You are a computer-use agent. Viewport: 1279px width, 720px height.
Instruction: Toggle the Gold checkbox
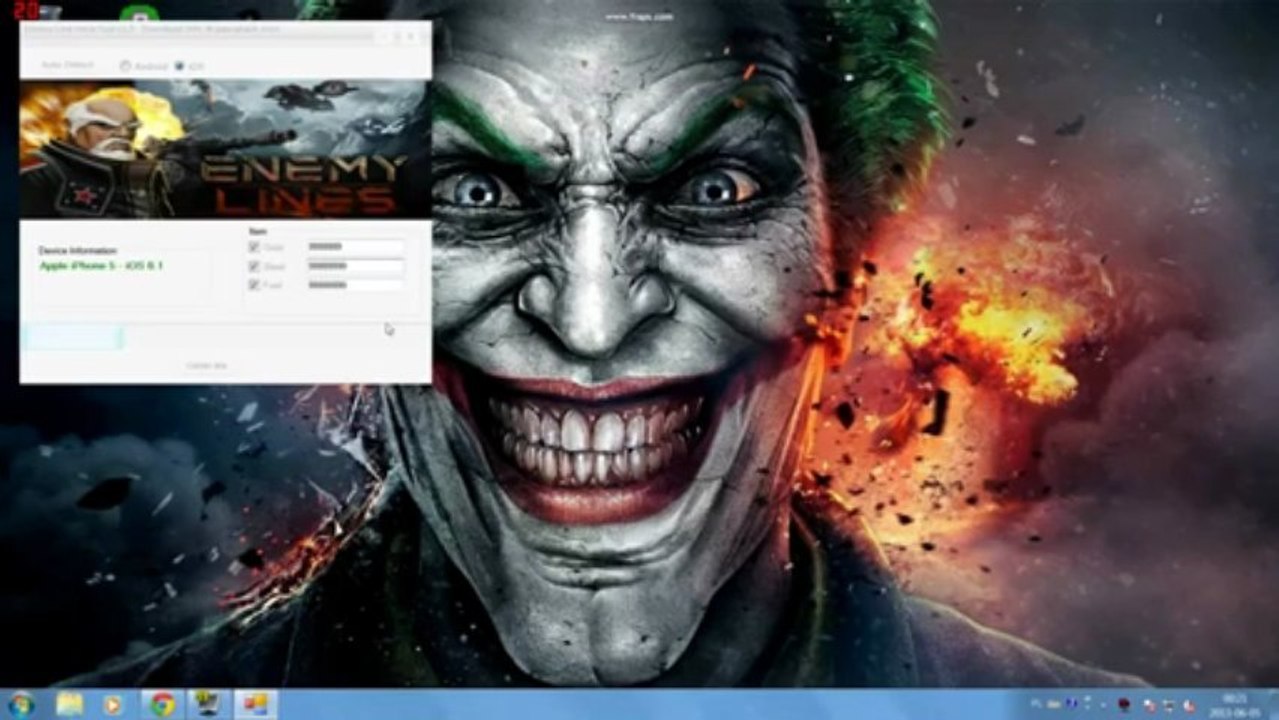tap(254, 247)
